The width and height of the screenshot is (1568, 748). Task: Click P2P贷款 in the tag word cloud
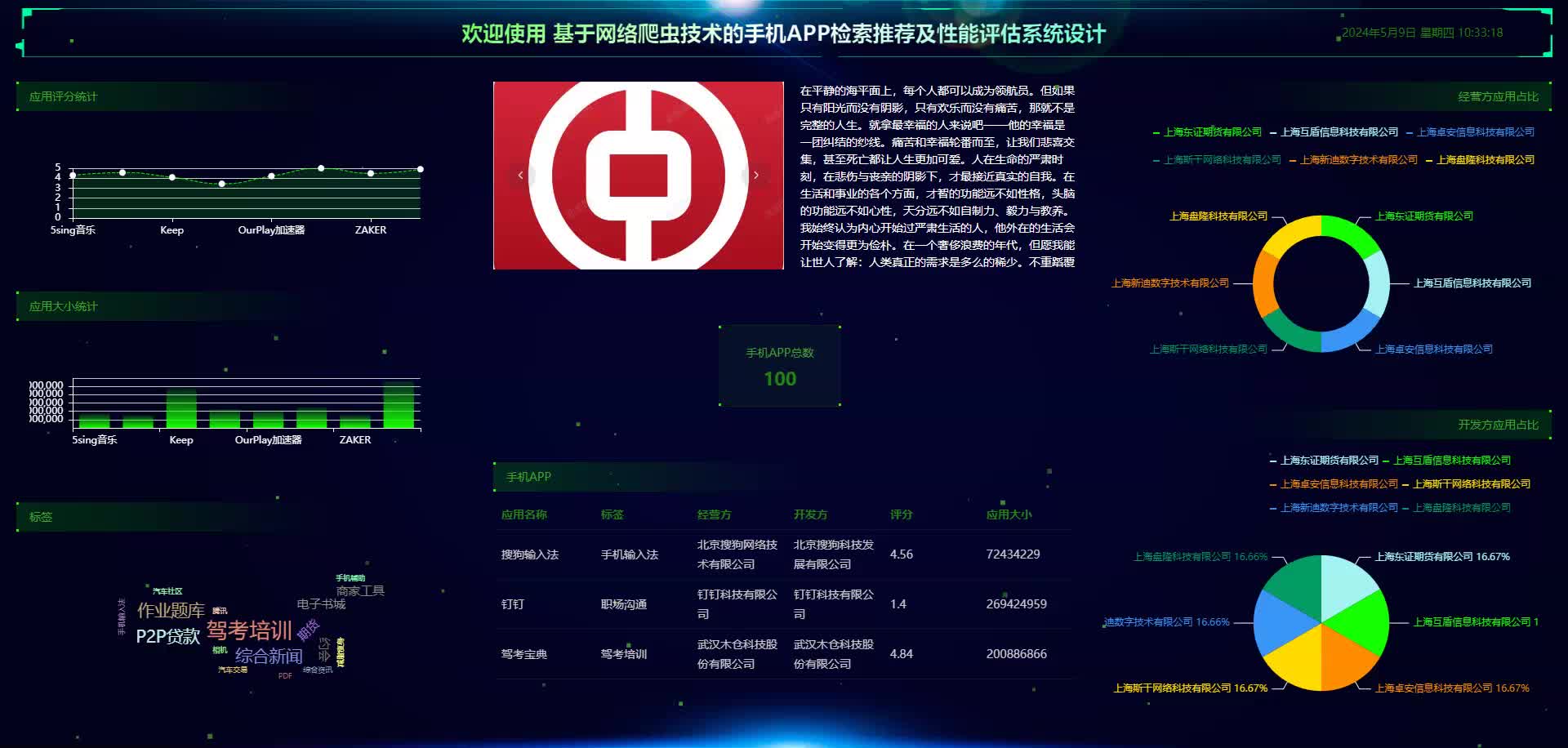pos(168,636)
